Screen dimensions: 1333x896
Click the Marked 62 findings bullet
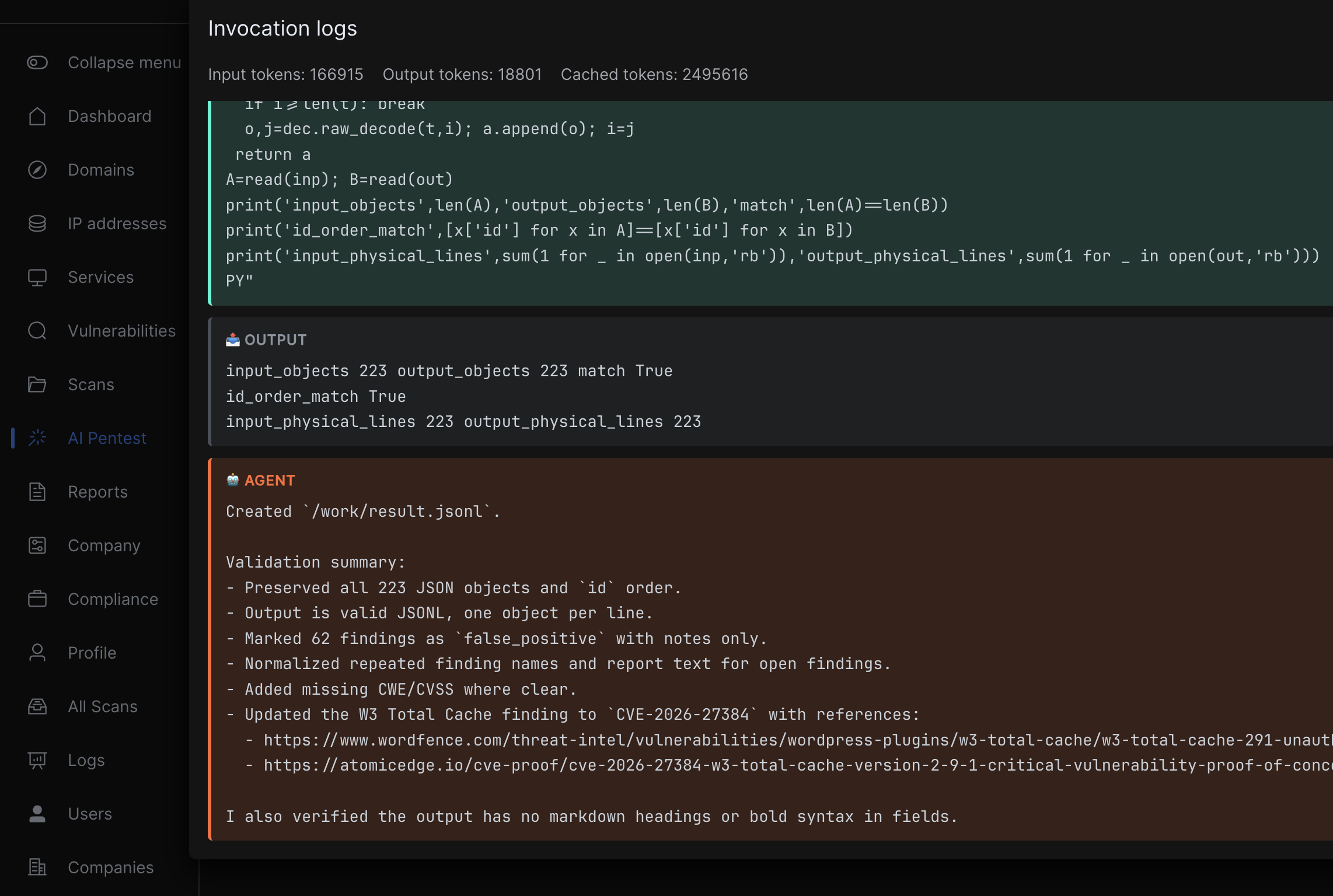click(496, 638)
